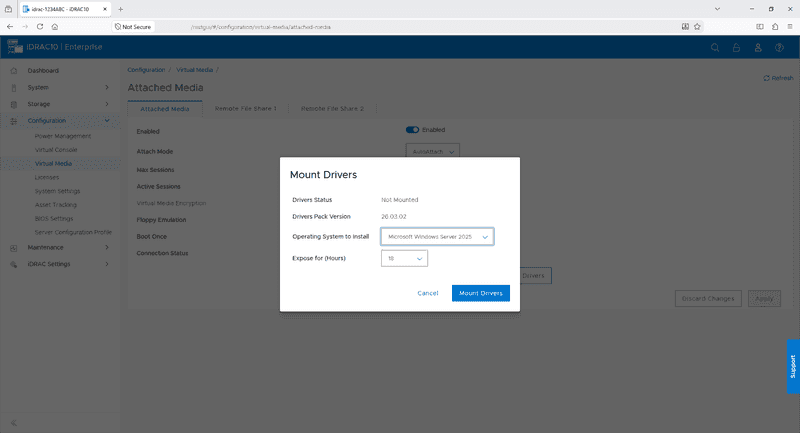Bookmark this page with star icon
The image size is (800, 433).
[697, 27]
